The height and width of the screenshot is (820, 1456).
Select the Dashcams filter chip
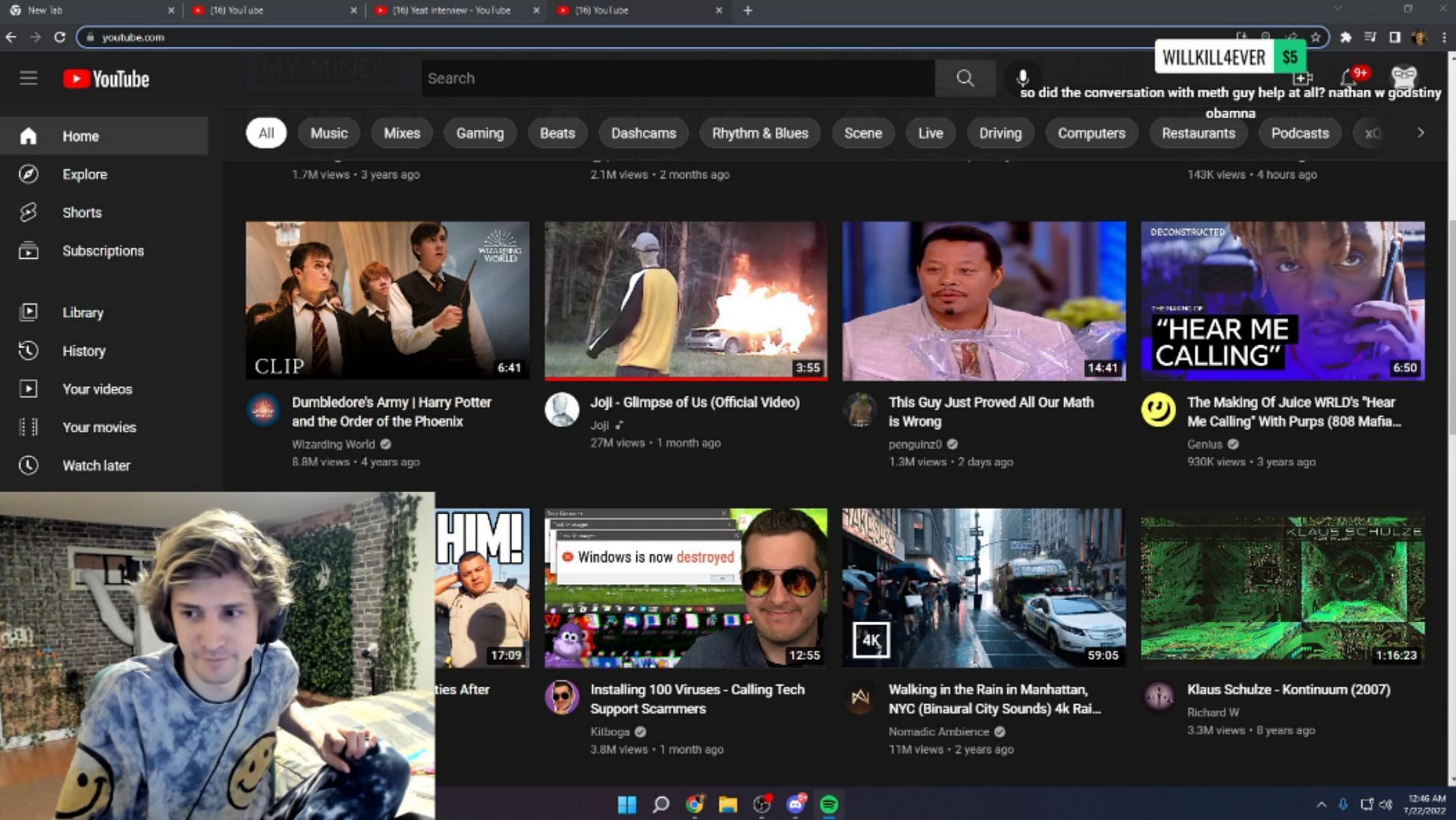tap(643, 134)
